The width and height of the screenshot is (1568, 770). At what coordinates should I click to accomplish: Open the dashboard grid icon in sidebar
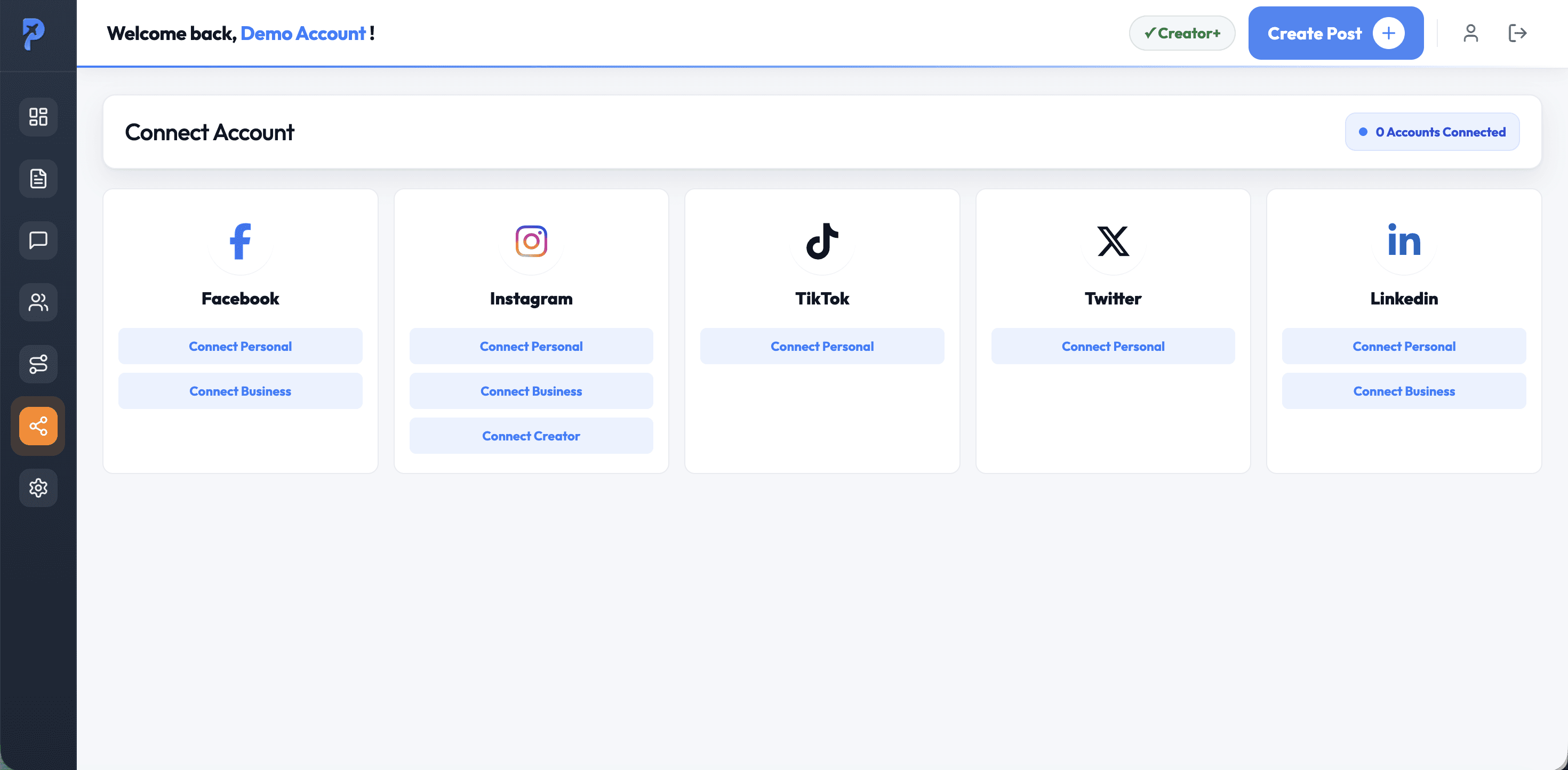(x=38, y=117)
